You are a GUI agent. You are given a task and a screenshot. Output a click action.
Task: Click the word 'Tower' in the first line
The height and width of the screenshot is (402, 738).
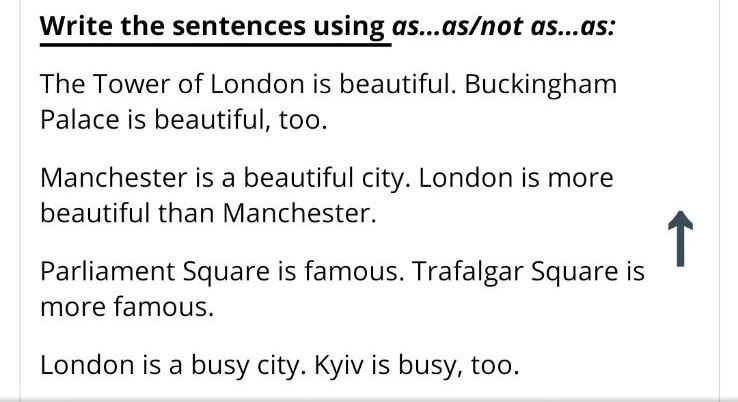pos(130,84)
